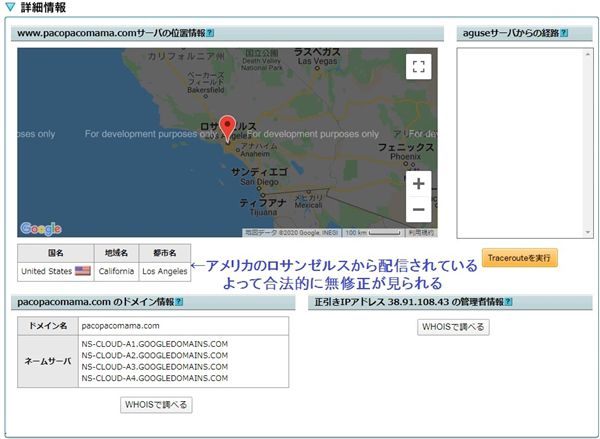The height and width of the screenshot is (439, 600).
Task: Click San Diego label on map
Action: (x=259, y=182)
